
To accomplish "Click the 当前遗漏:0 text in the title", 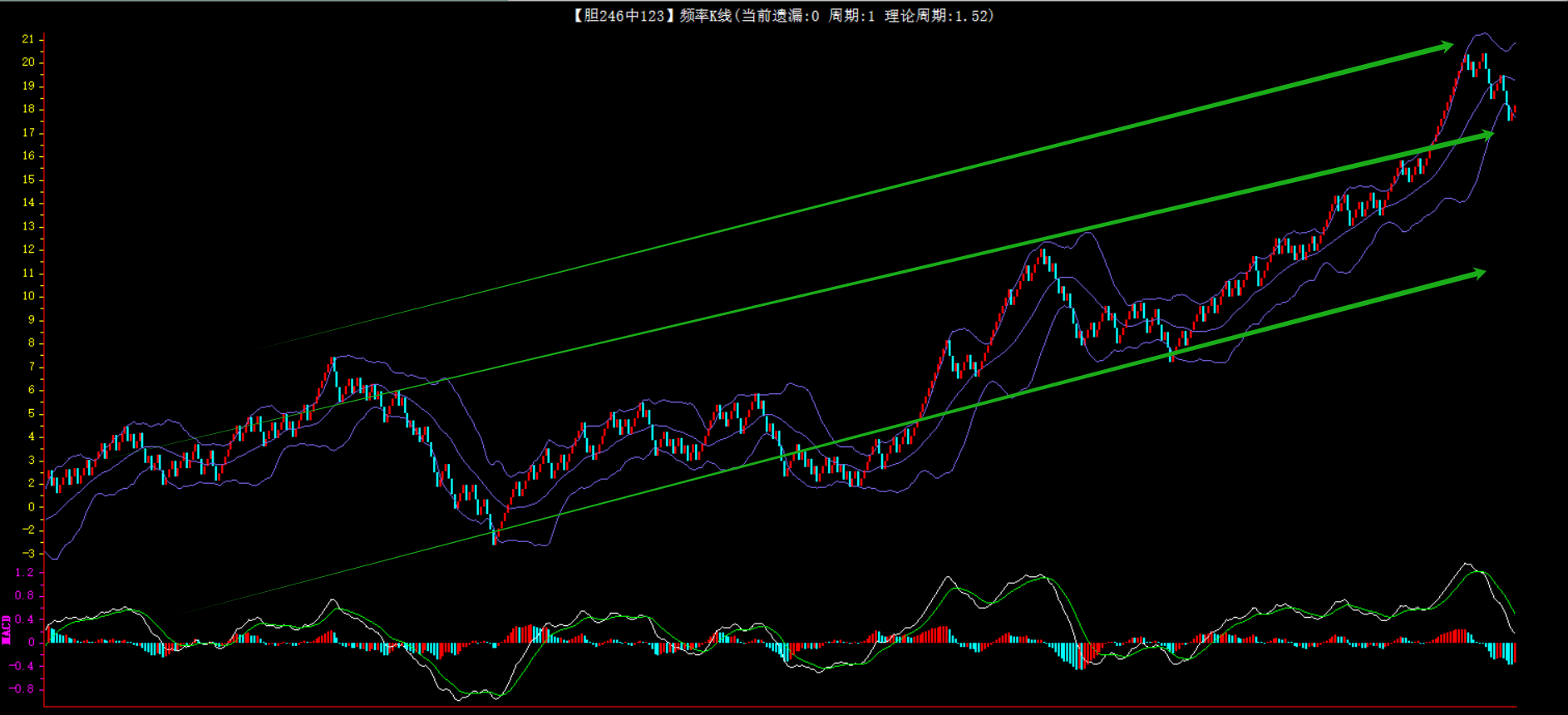I will [779, 16].
